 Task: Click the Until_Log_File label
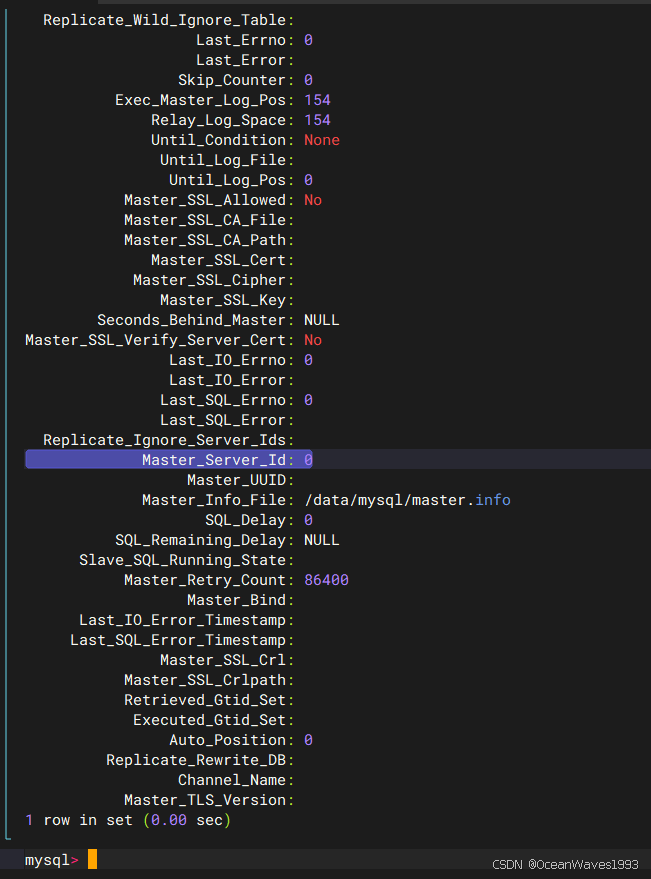click(x=223, y=160)
